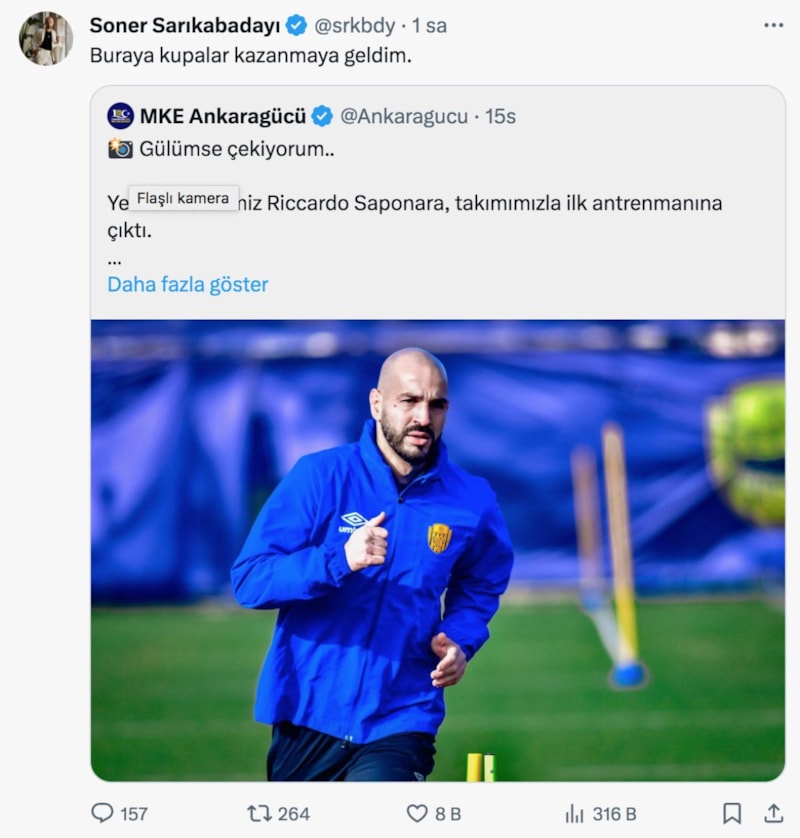800x838 pixels.
Task: Click the Soner Sarıkabadayı display name
Action: click(x=185, y=26)
